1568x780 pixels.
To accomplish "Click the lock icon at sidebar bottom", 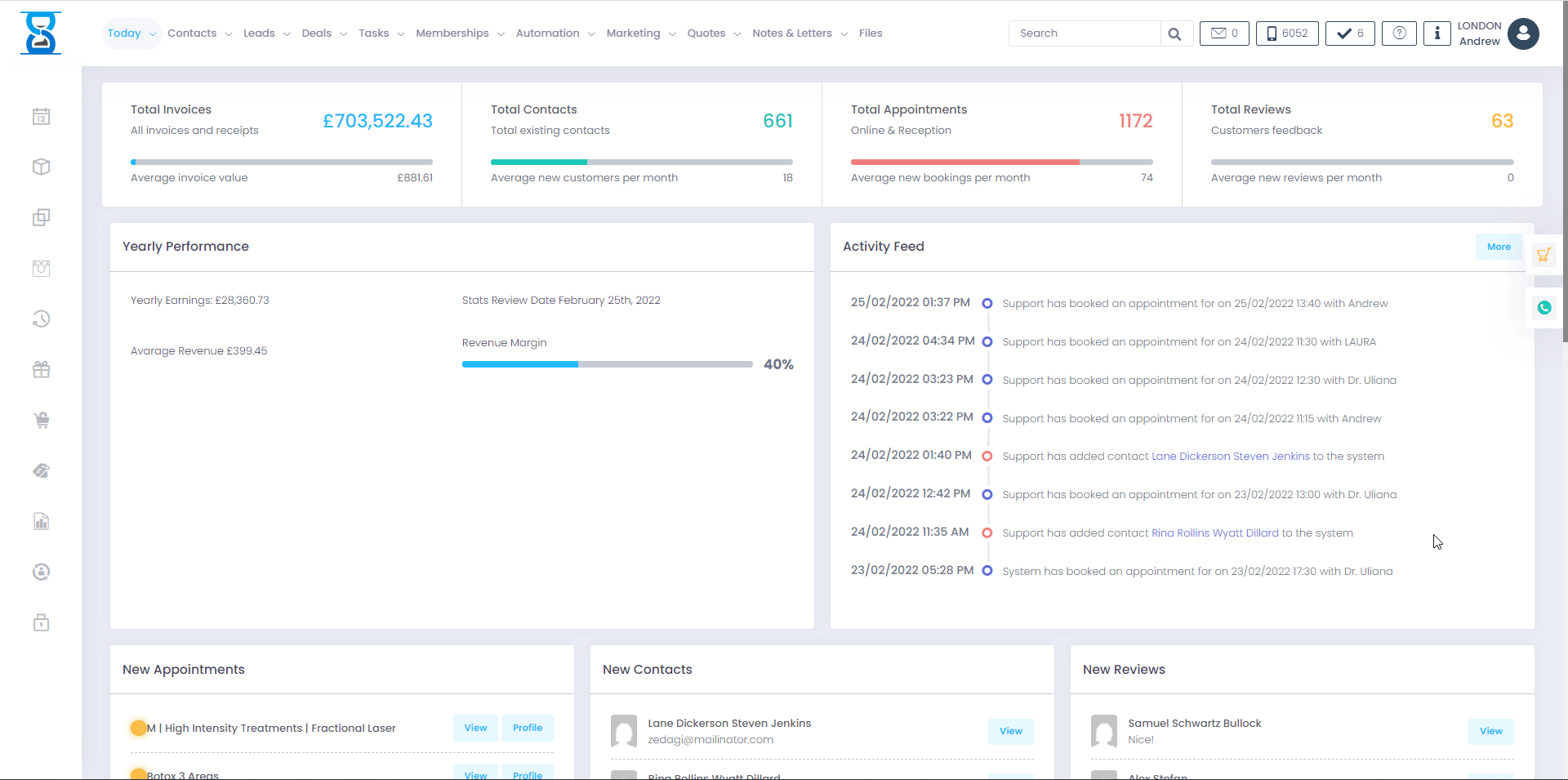I will click(41, 622).
